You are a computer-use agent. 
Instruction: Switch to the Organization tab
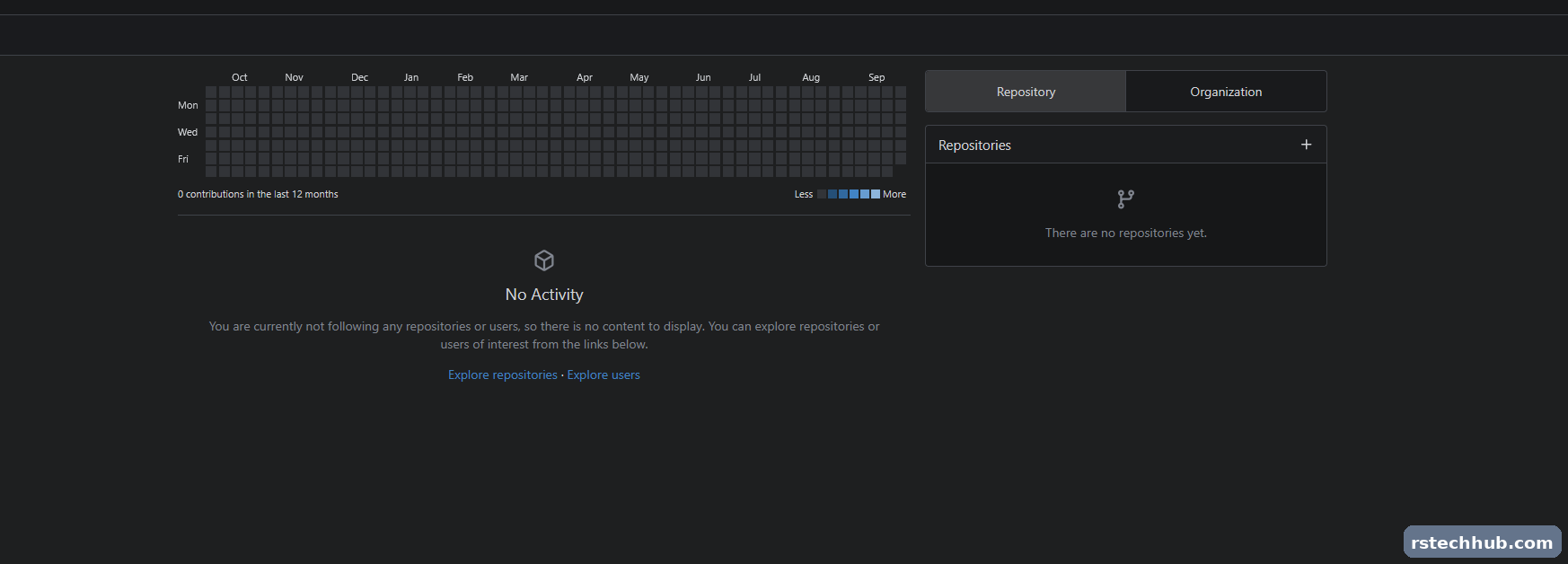click(1226, 92)
